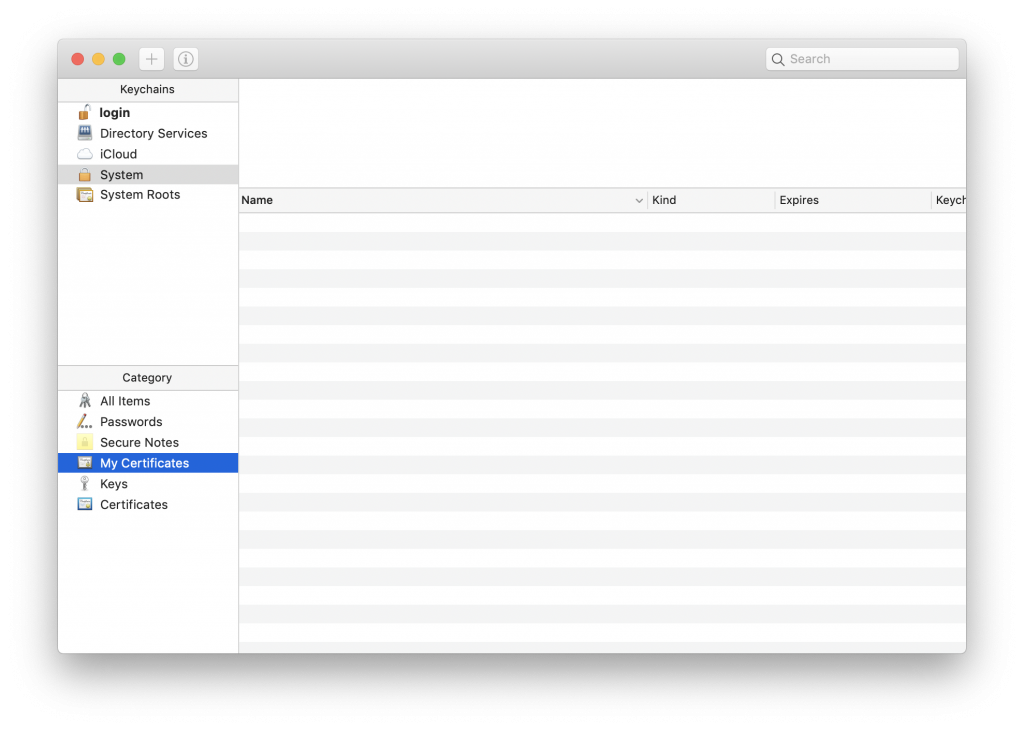1024x730 pixels.
Task: Select the iCloud keychain
Action: coord(148,154)
